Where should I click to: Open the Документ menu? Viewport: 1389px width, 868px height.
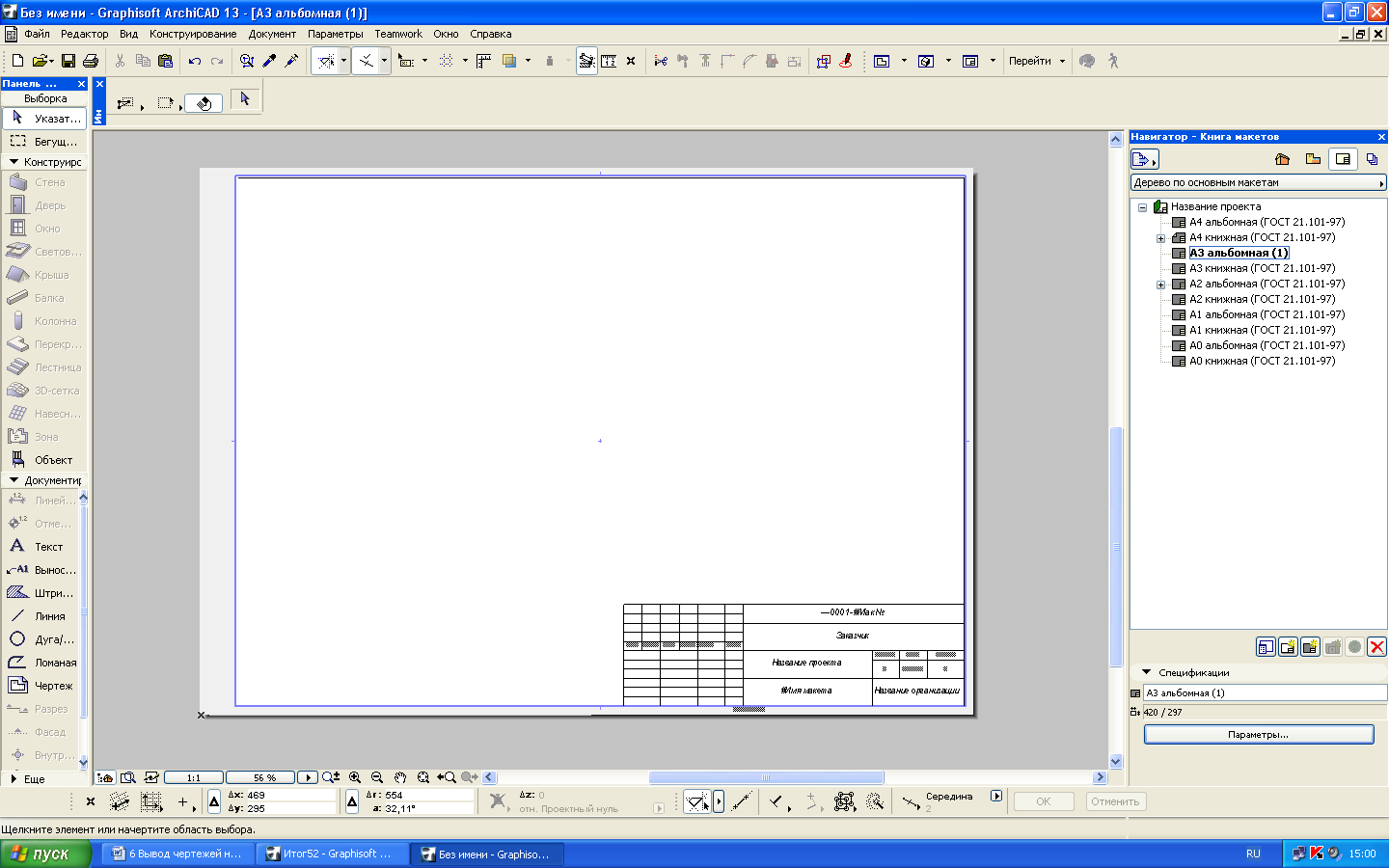click(x=272, y=34)
